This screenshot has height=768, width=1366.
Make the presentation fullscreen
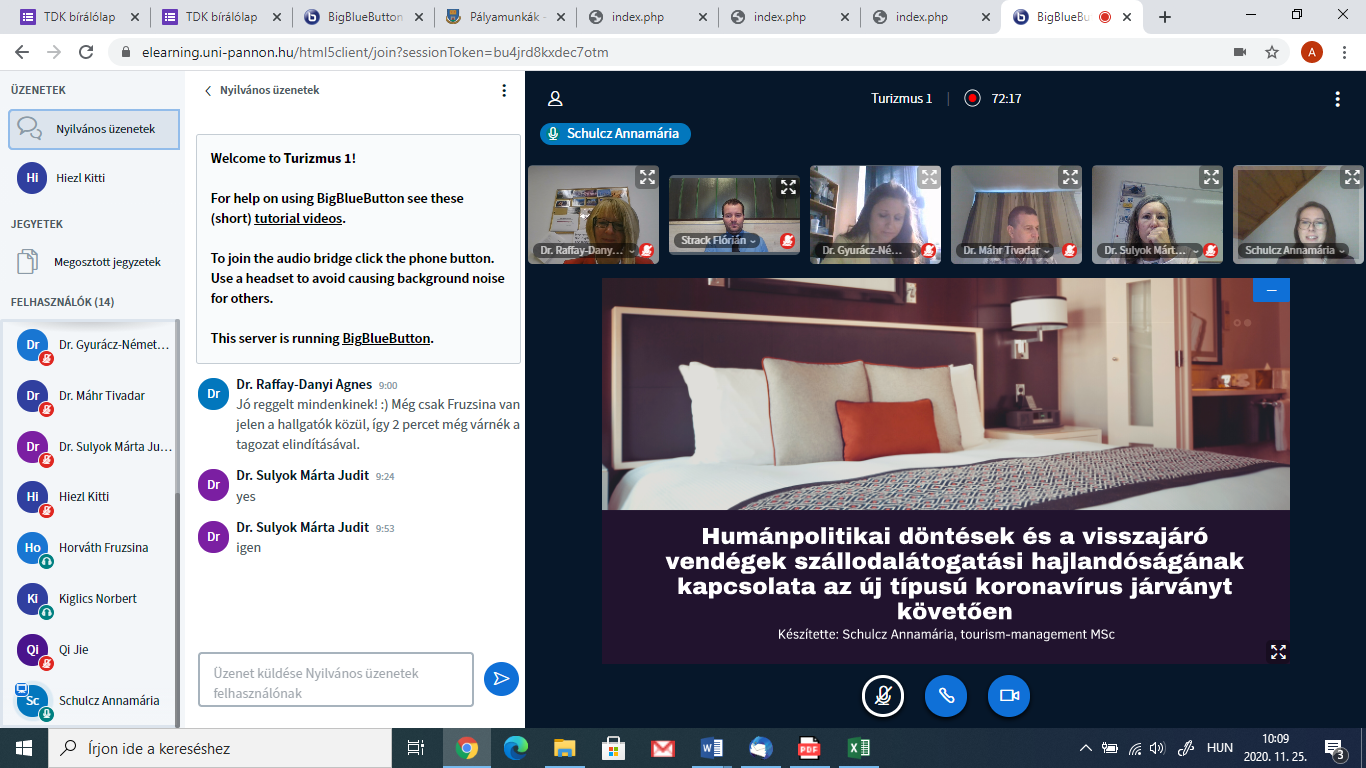[1277, 651]
